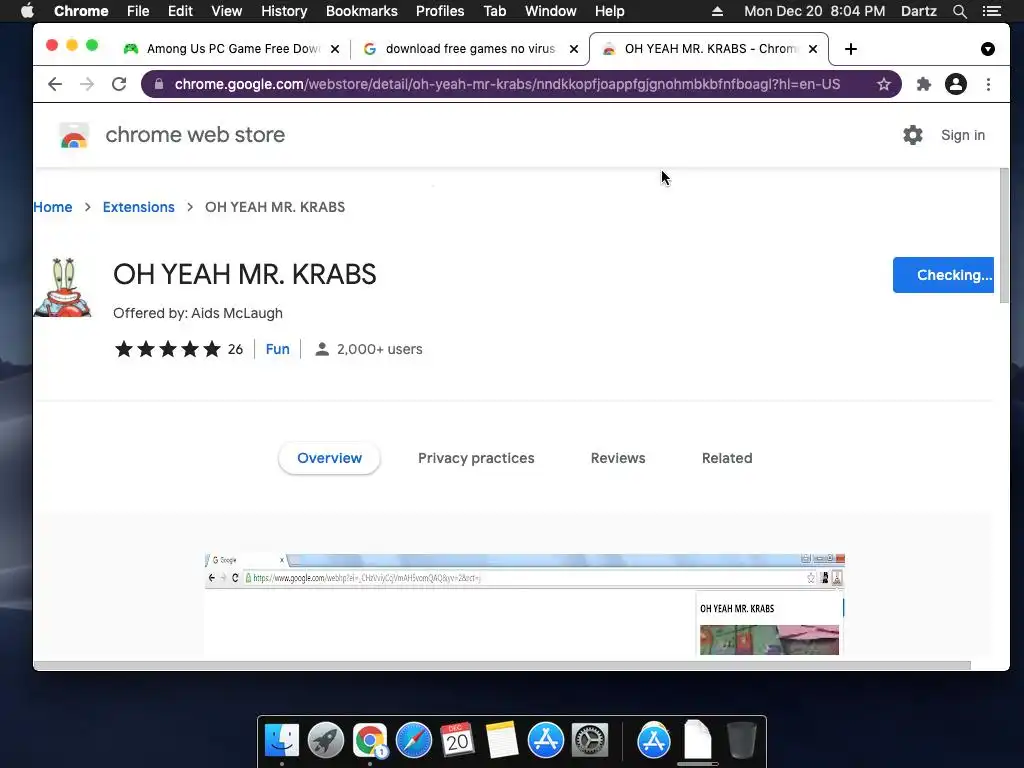Click the 2,000+ users text

pos(379,349)
